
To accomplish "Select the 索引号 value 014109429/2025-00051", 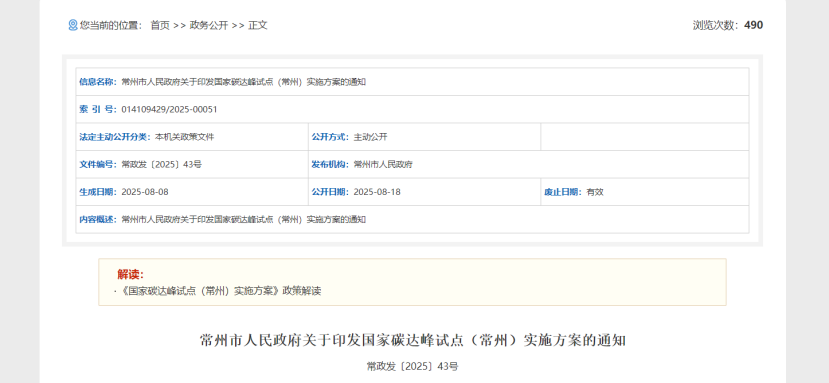I will pos(169,110).
